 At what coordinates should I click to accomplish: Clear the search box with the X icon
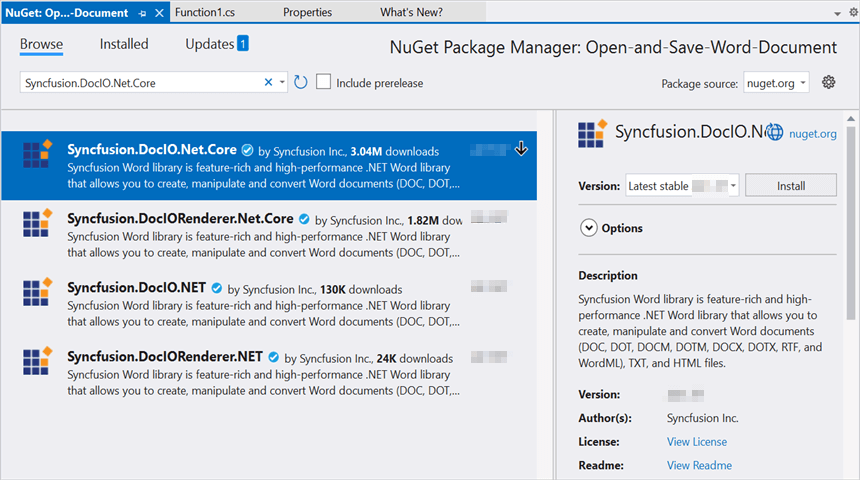pyautogui.click(x=268, y=82)
